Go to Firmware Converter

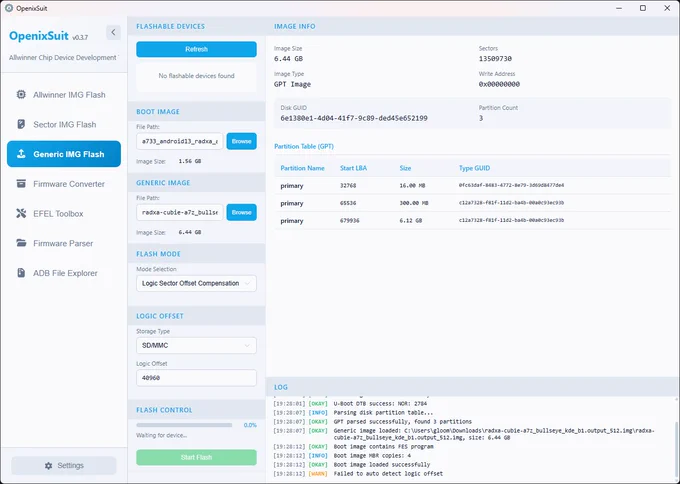[64, 184]
